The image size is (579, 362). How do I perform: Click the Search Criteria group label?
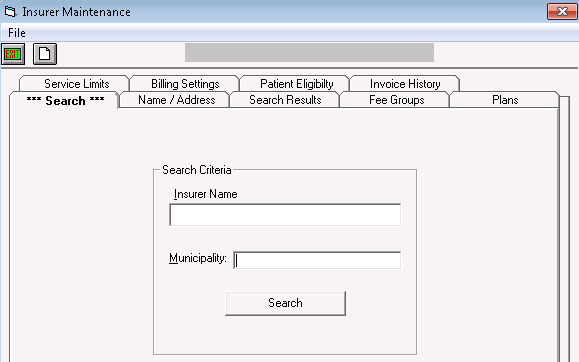pos(197,170)
